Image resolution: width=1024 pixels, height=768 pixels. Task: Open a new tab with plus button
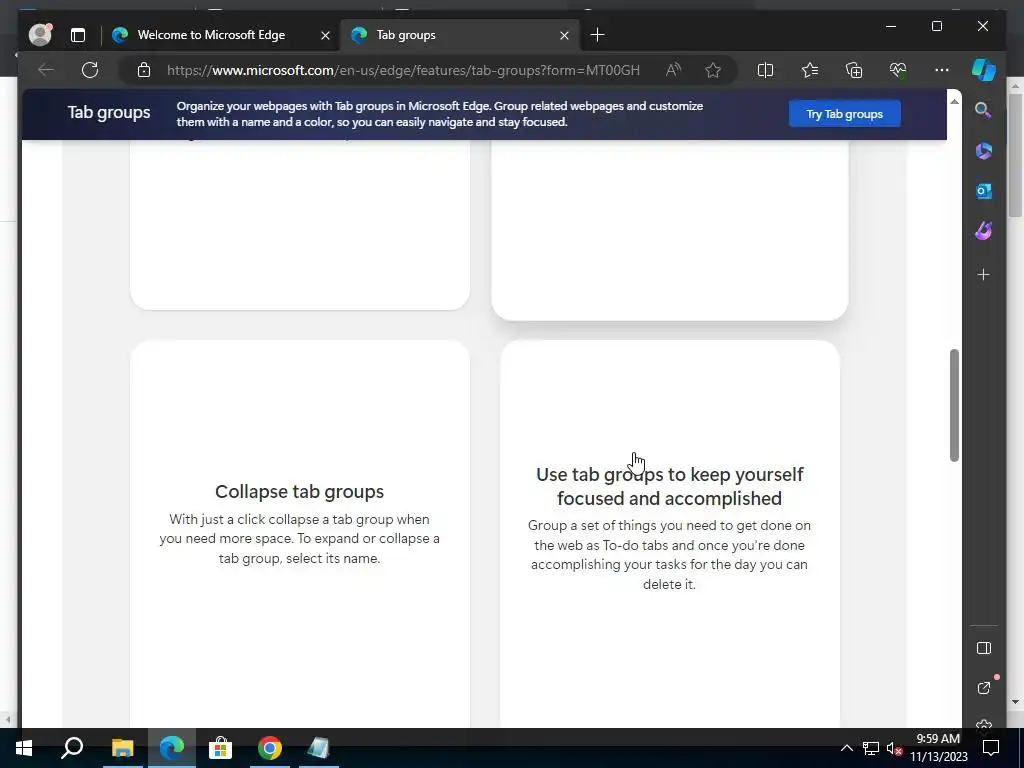pyautogui.click(x=597, y=35)
